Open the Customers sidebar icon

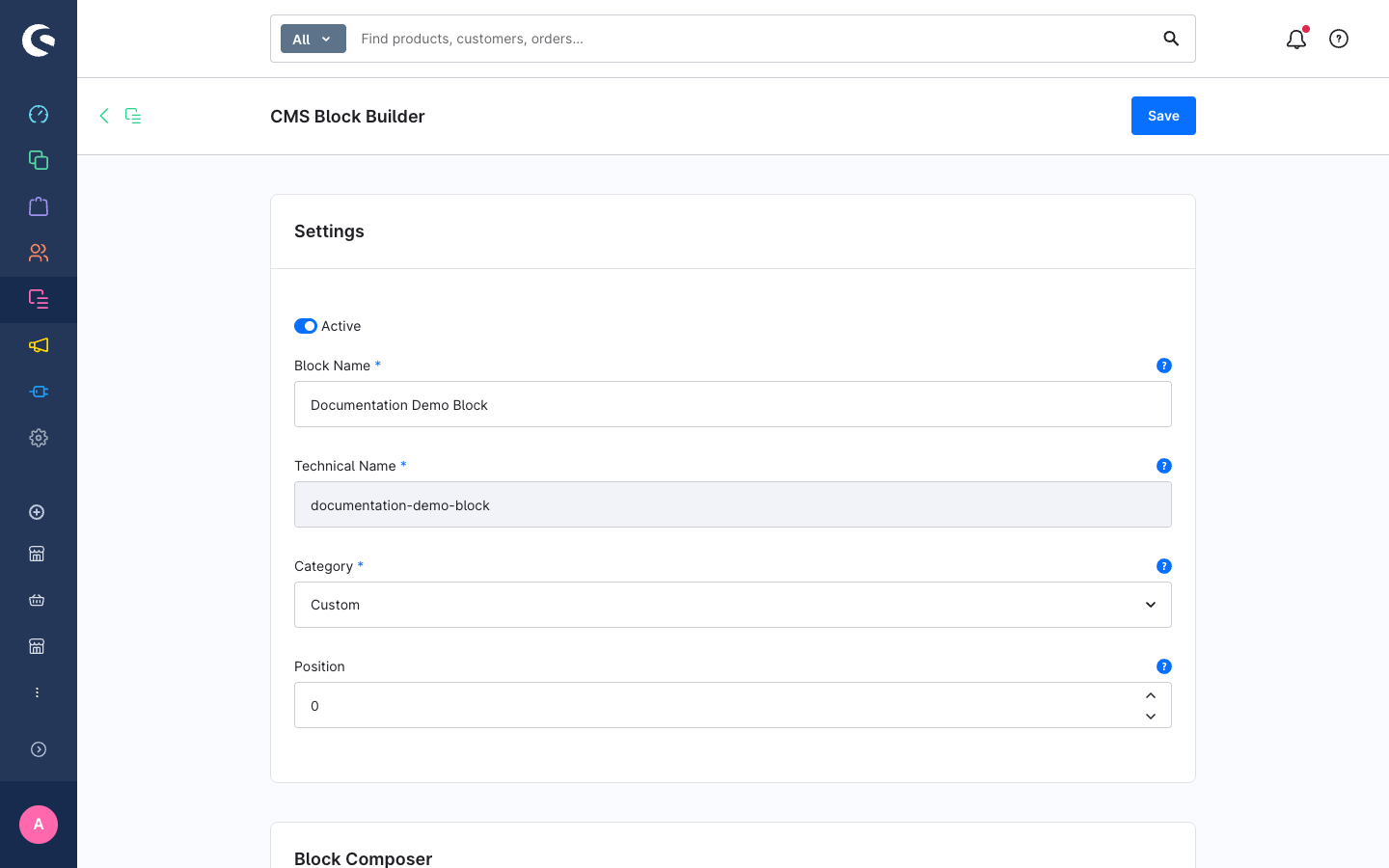39,253
